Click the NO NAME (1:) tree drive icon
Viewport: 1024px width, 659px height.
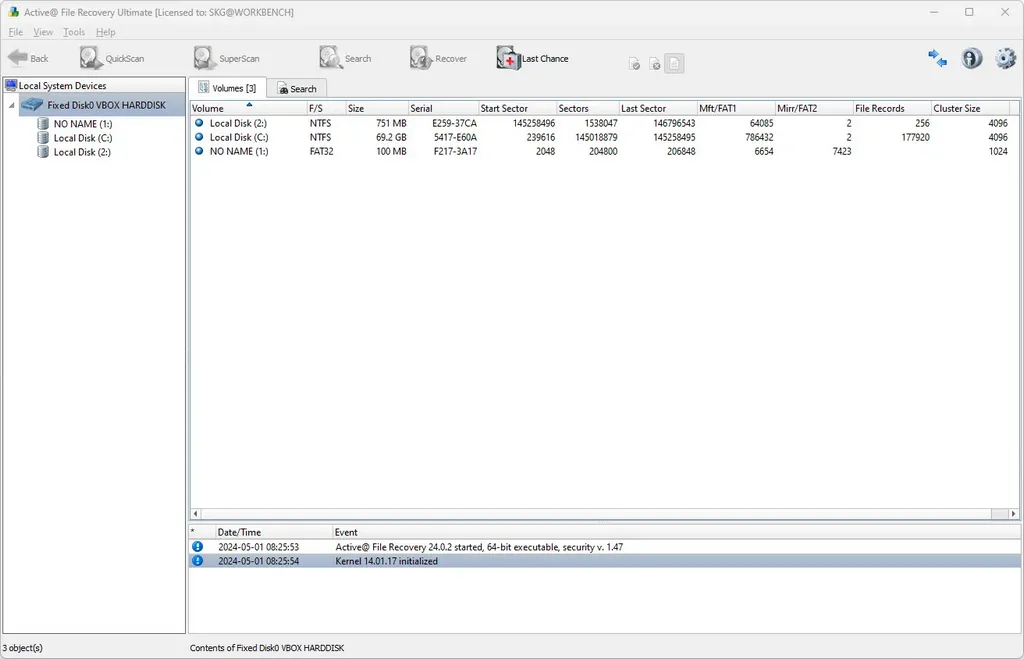pyautogui.click(x=43, y=123)
